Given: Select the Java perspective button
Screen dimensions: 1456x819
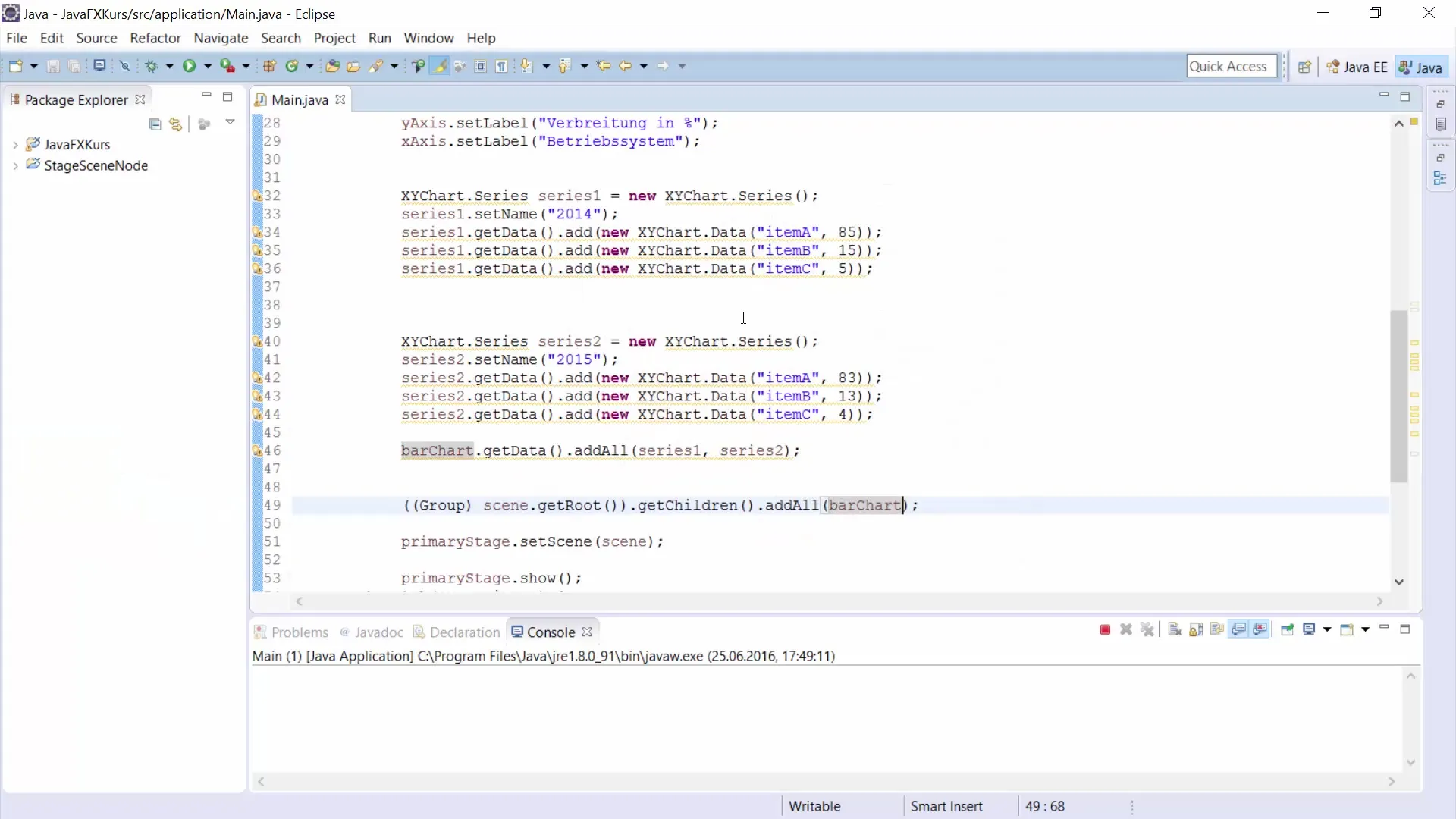Looking at the screenshot, I should click(1421, 67).
